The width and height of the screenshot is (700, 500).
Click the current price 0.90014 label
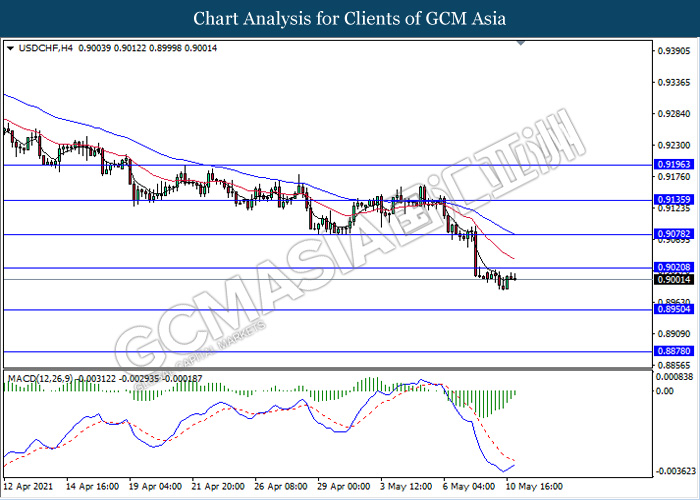pos(674,280)
